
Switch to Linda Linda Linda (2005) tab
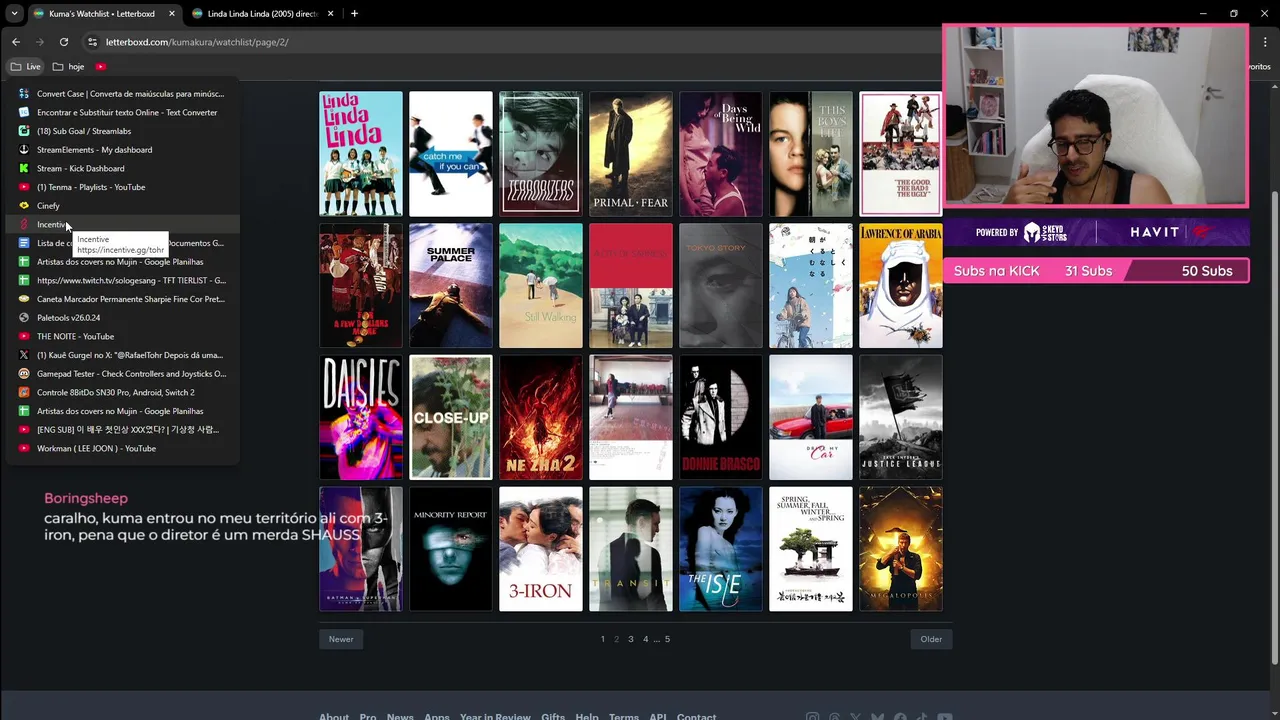pos(262,14)
